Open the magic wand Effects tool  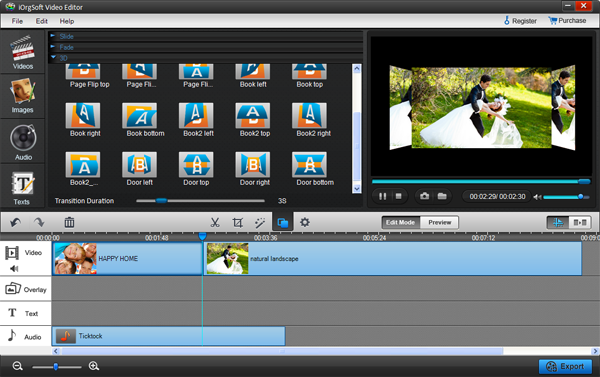[260, 222]
